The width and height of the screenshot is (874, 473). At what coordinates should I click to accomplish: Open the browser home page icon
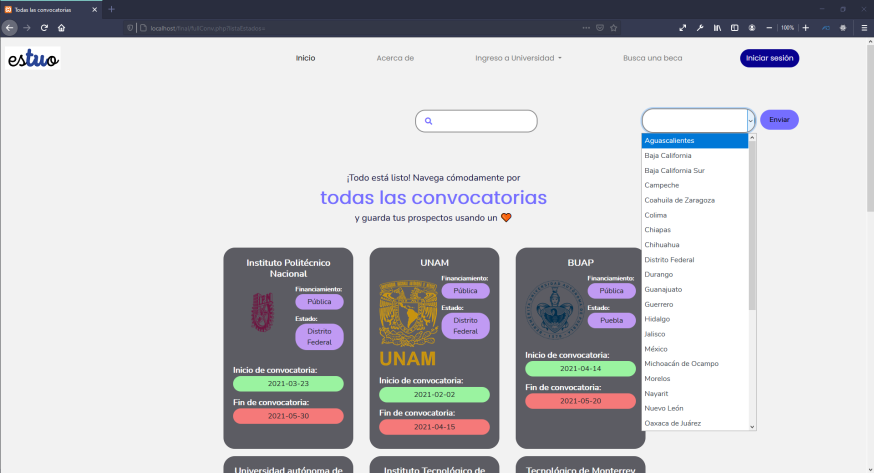(61, 28)
